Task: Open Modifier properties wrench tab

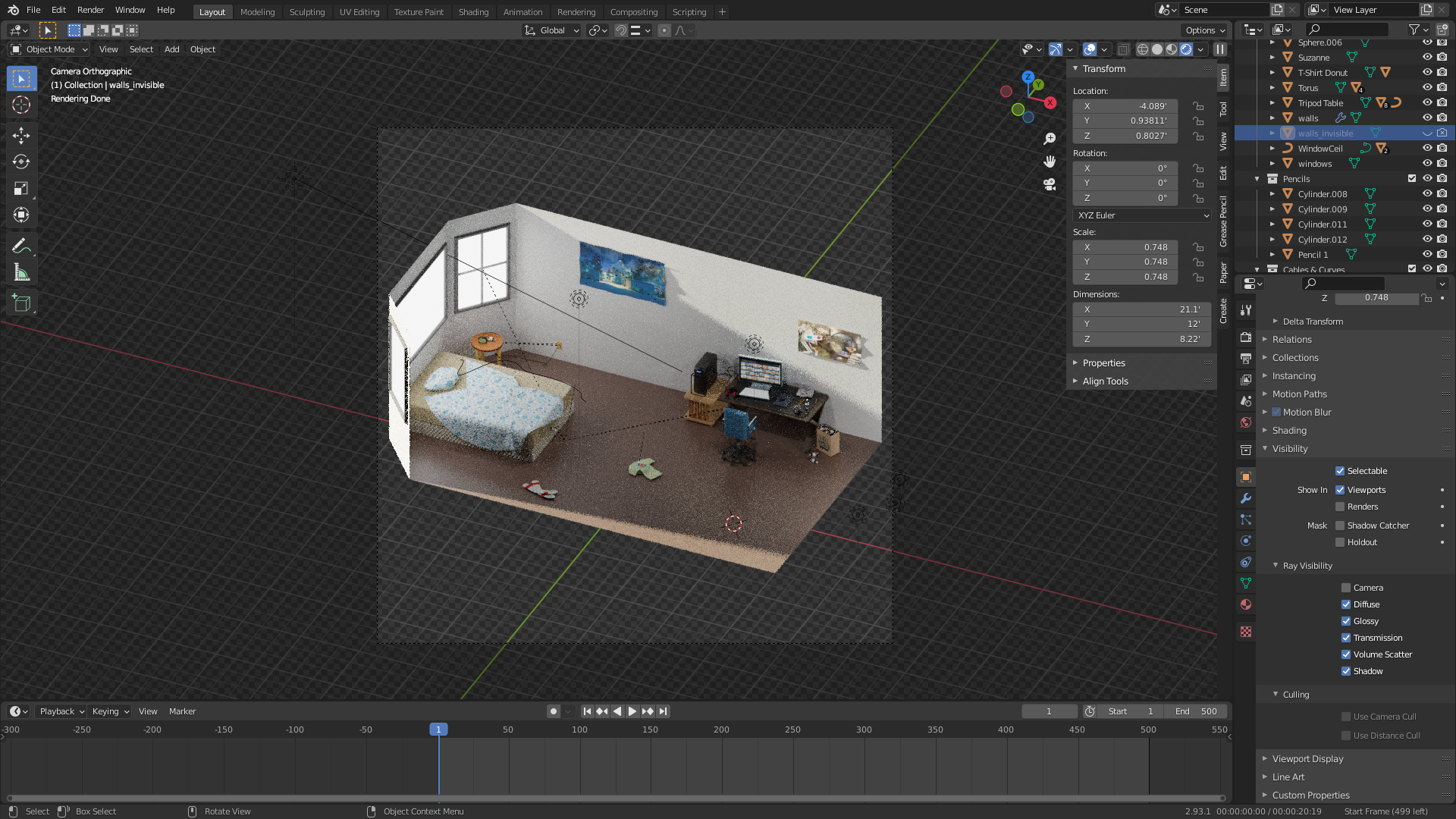Action: [x=1246, y=498]
